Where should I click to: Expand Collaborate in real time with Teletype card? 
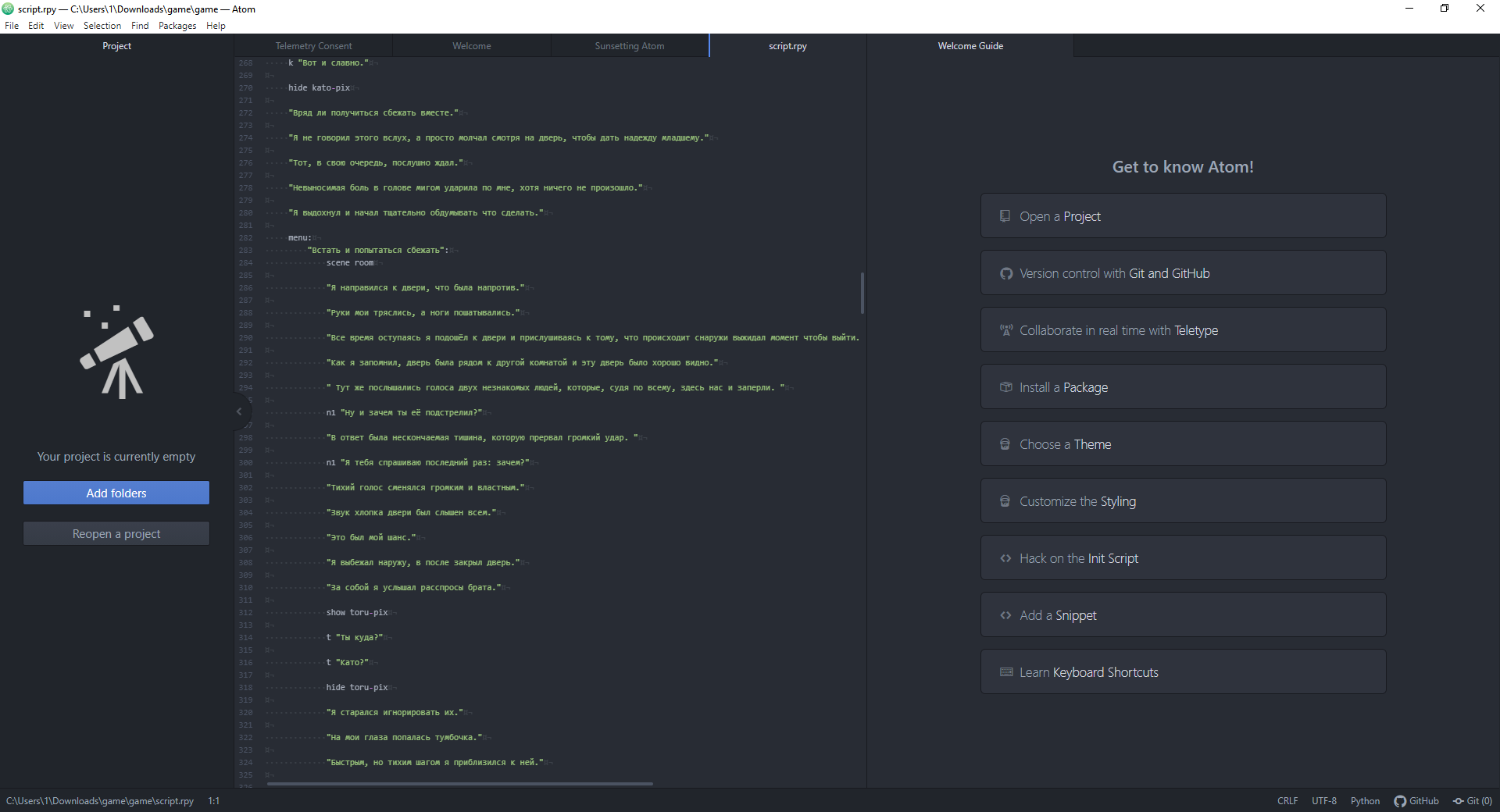click(1183, 330)
